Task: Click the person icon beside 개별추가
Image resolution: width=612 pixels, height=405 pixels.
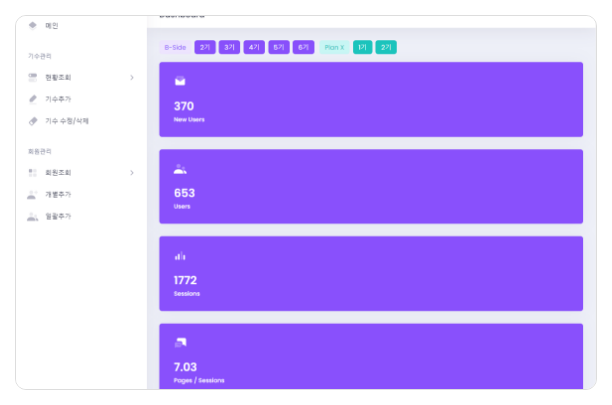Action: (33, 194)
